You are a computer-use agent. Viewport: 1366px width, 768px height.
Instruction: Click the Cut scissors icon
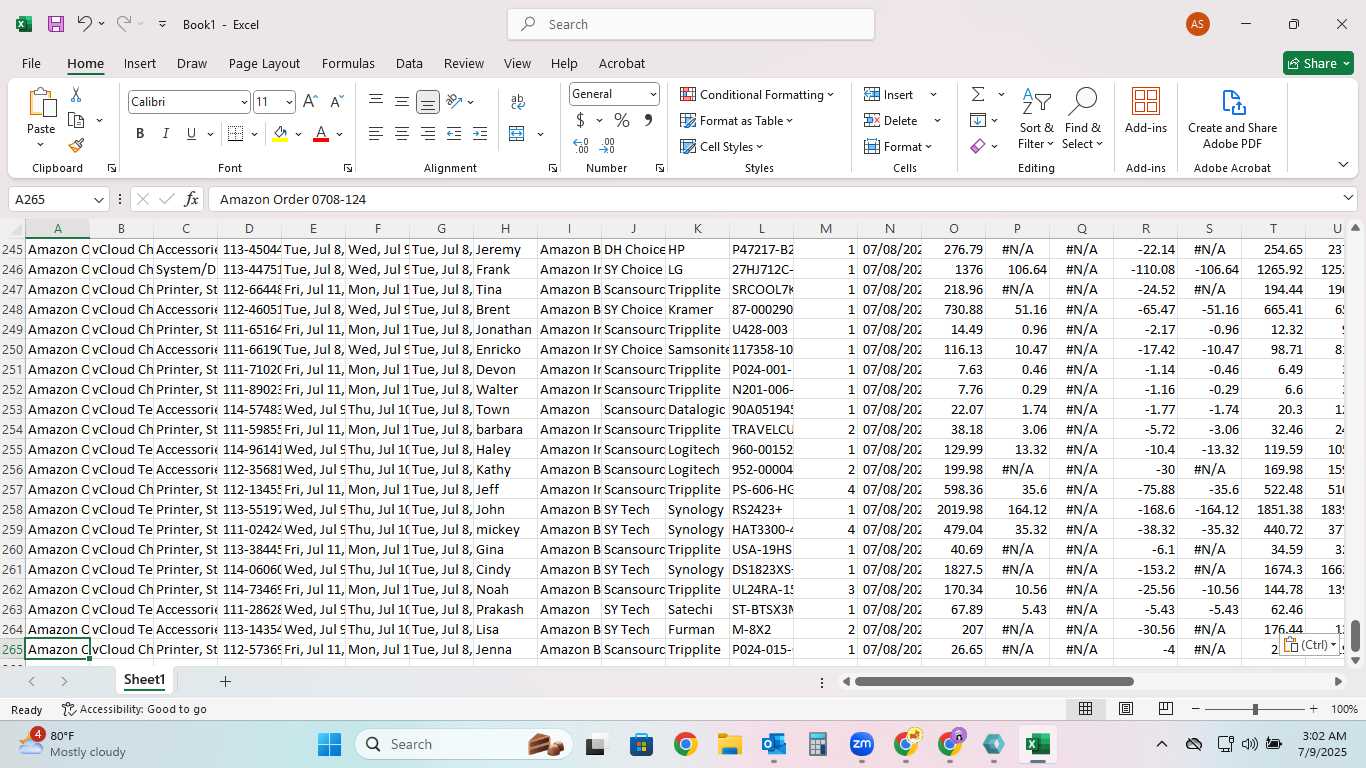(x=76, y=95)
